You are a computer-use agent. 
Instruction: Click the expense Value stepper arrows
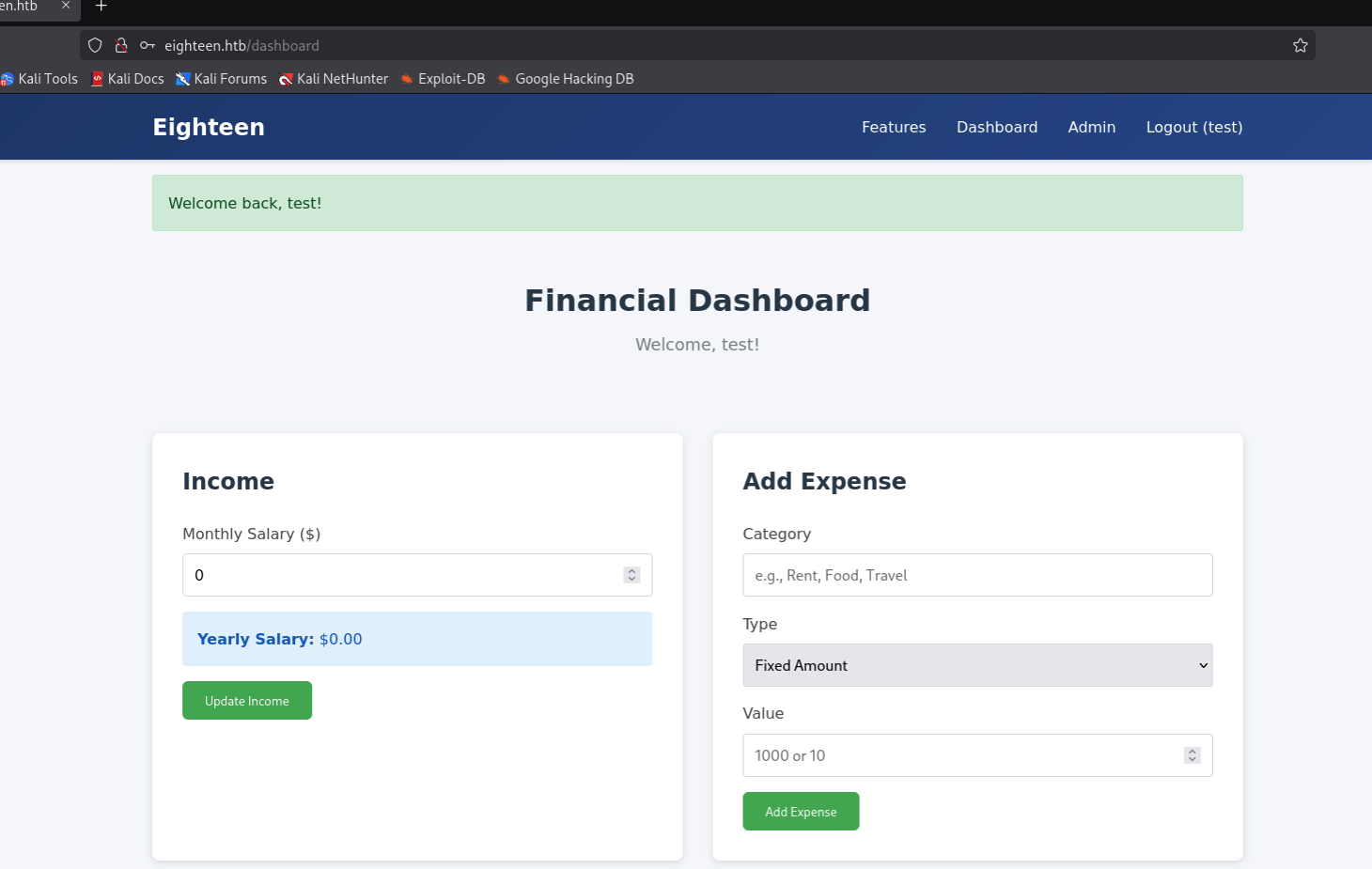click(x=1192, y=755)
